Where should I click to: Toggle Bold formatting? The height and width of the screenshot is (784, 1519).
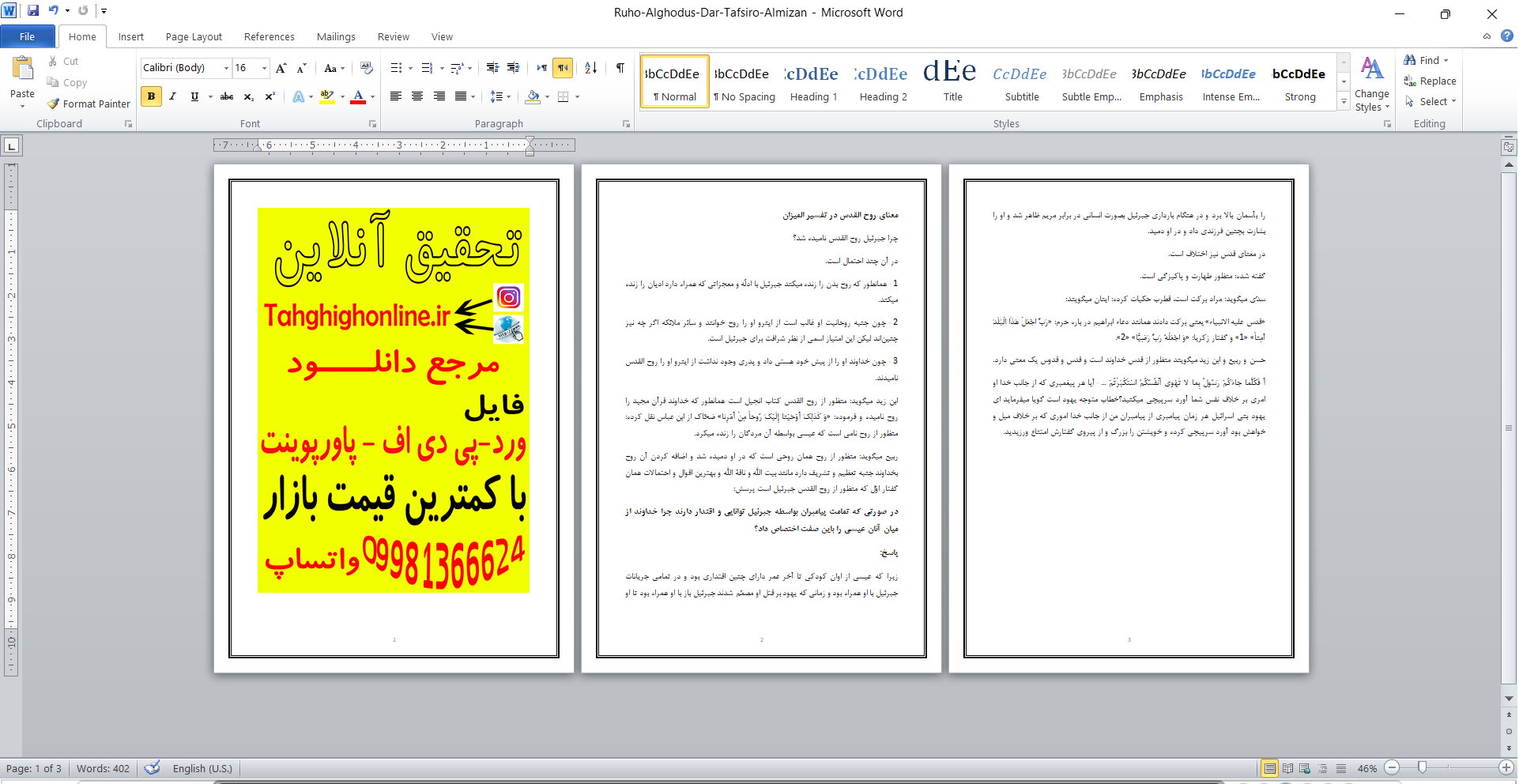(x=151, y=96)
